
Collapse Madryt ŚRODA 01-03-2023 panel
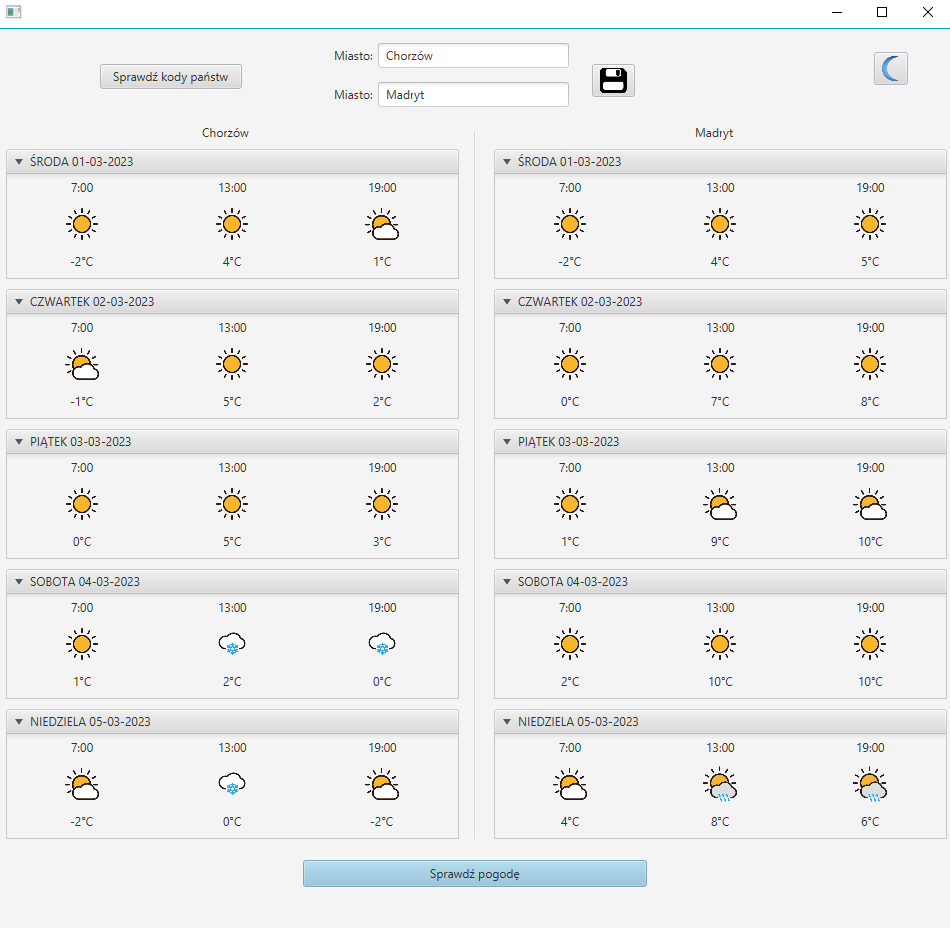[507, 162]
